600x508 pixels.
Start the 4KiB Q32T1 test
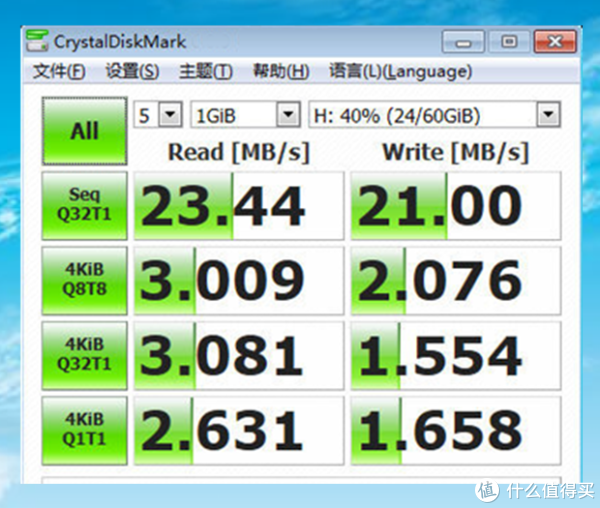[85, 356]
